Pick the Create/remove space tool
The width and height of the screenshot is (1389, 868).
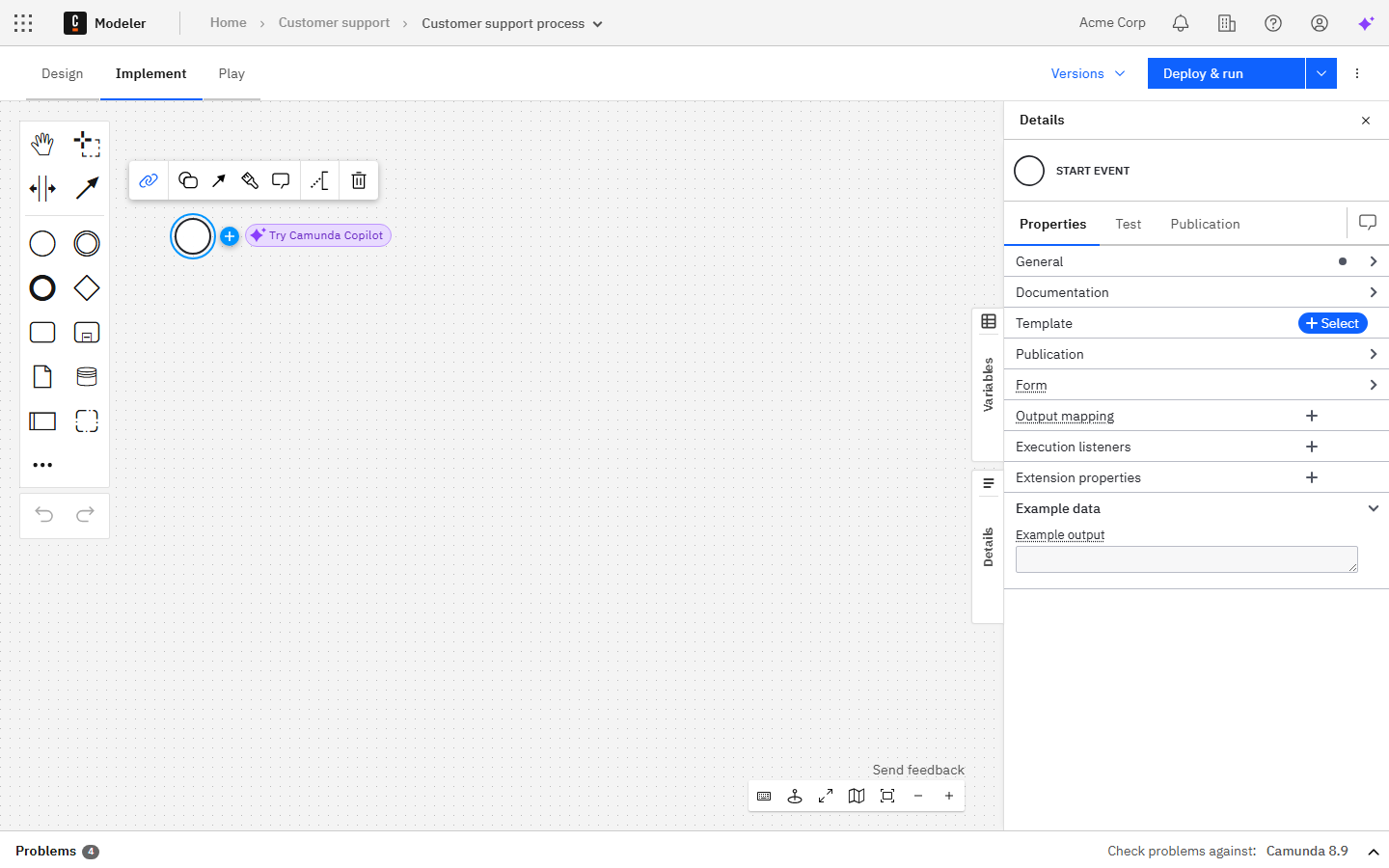coord(42,188)
